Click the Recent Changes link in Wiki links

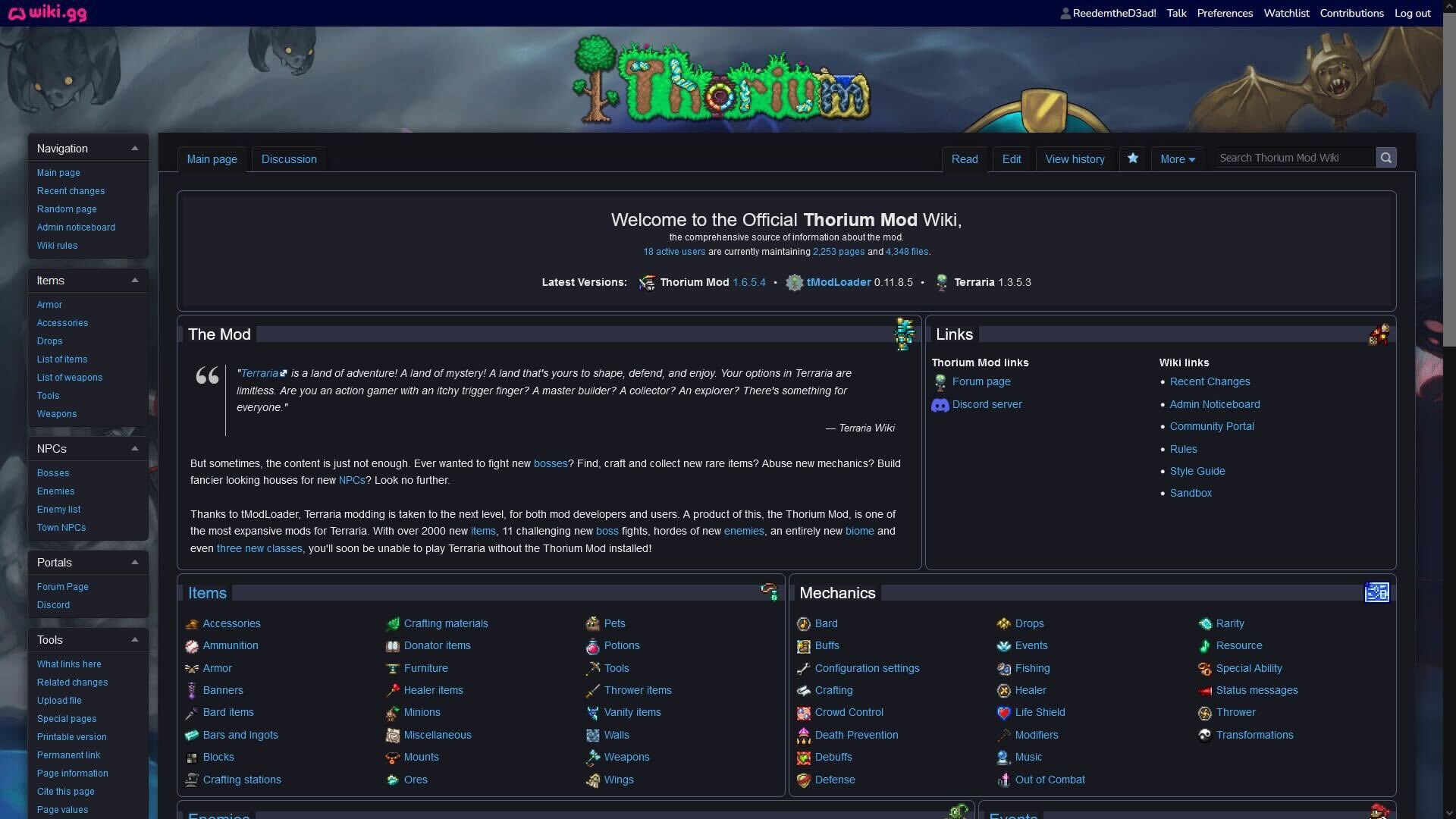pyautogui.click(x=1210, y=382)
